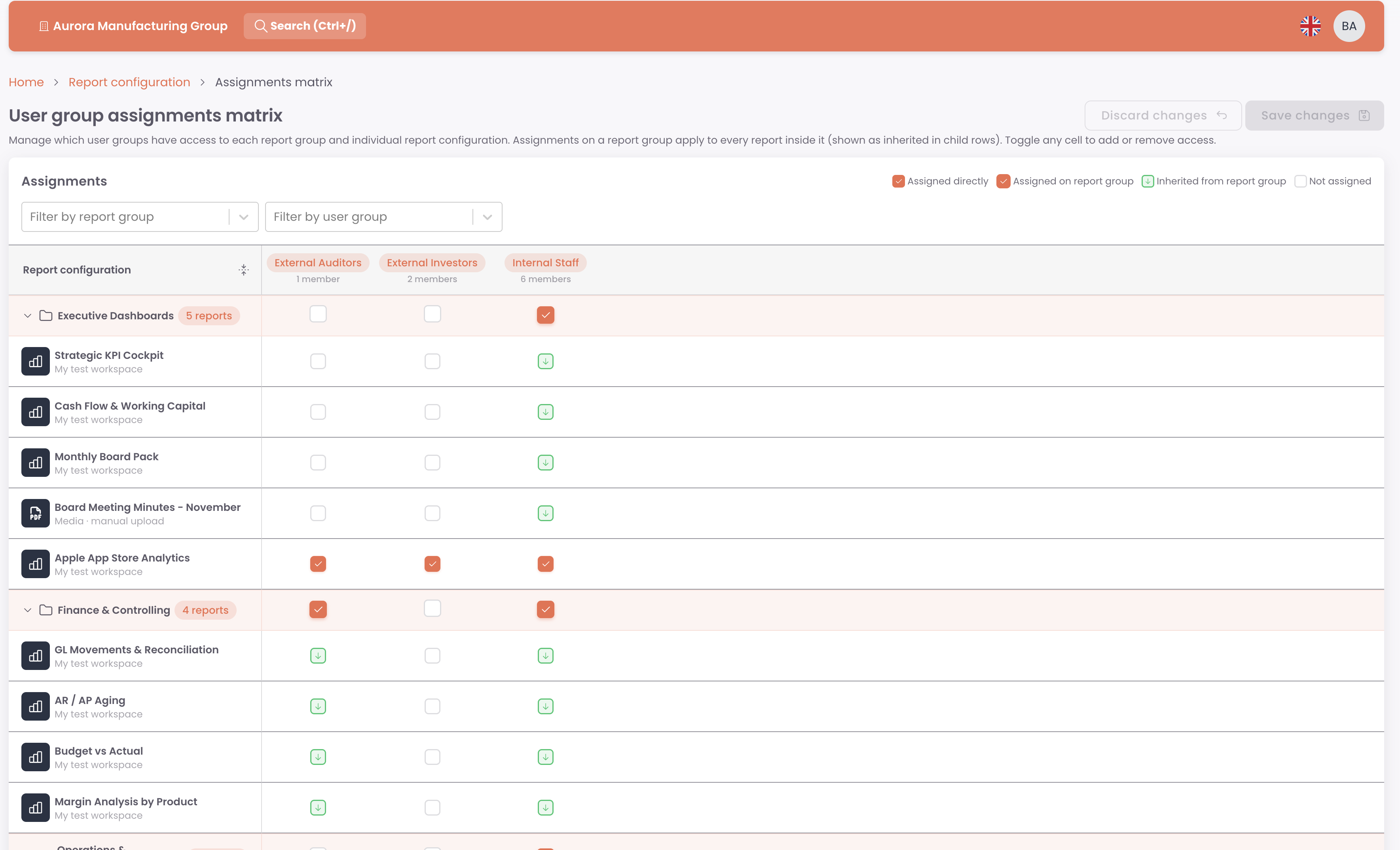
Task: Uncheck Apple App Store Analytics for Internal Staff
Action: coord(545,564)
